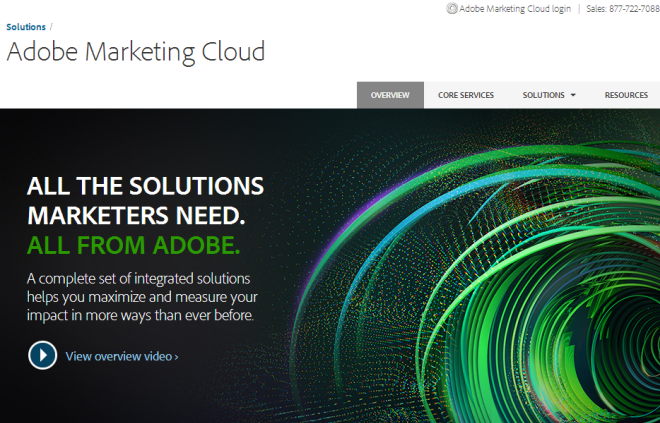Click the arrow after View overview video

pos(176,357)
